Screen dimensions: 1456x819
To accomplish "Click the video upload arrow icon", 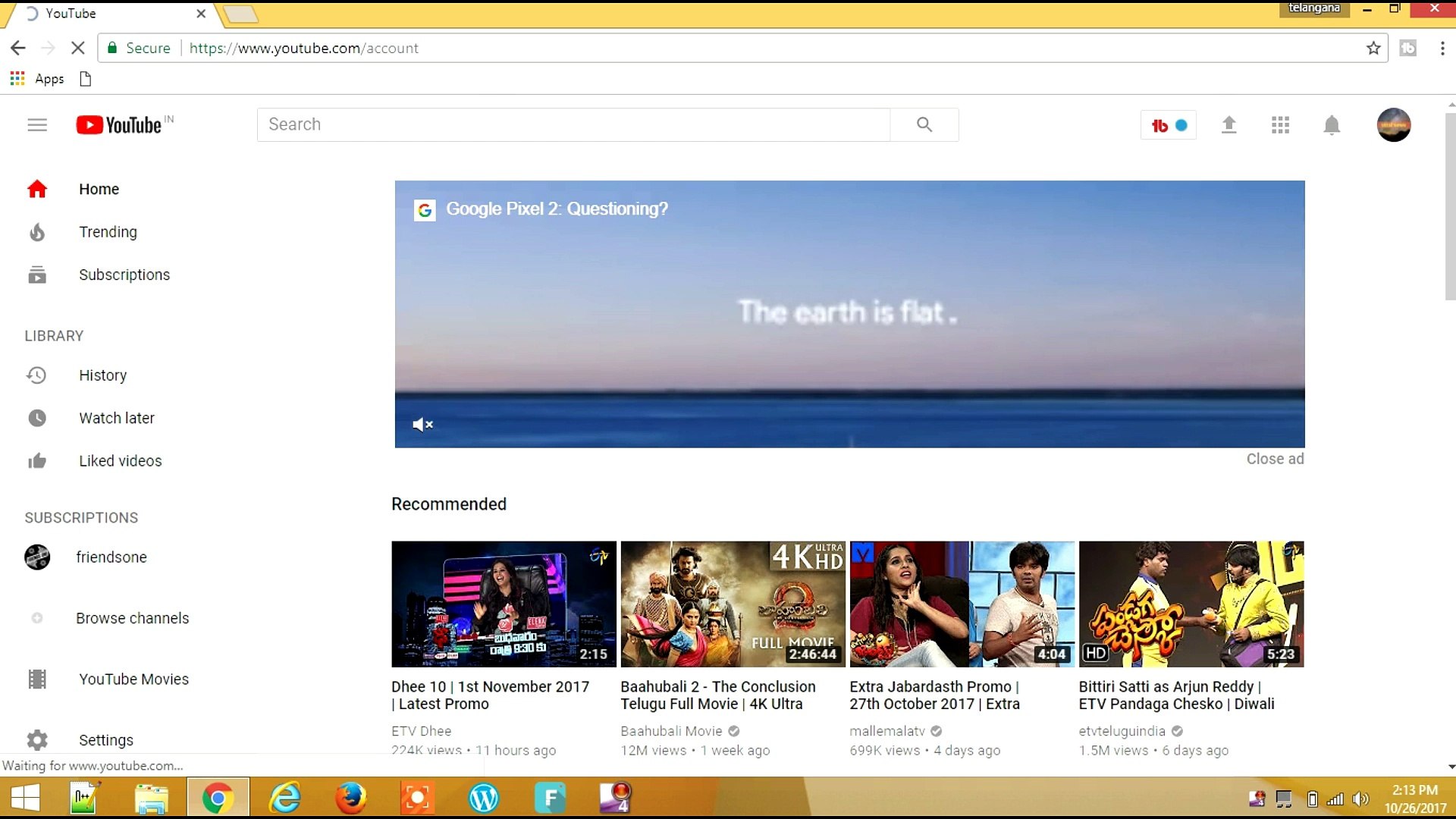I will (1228, 124).
